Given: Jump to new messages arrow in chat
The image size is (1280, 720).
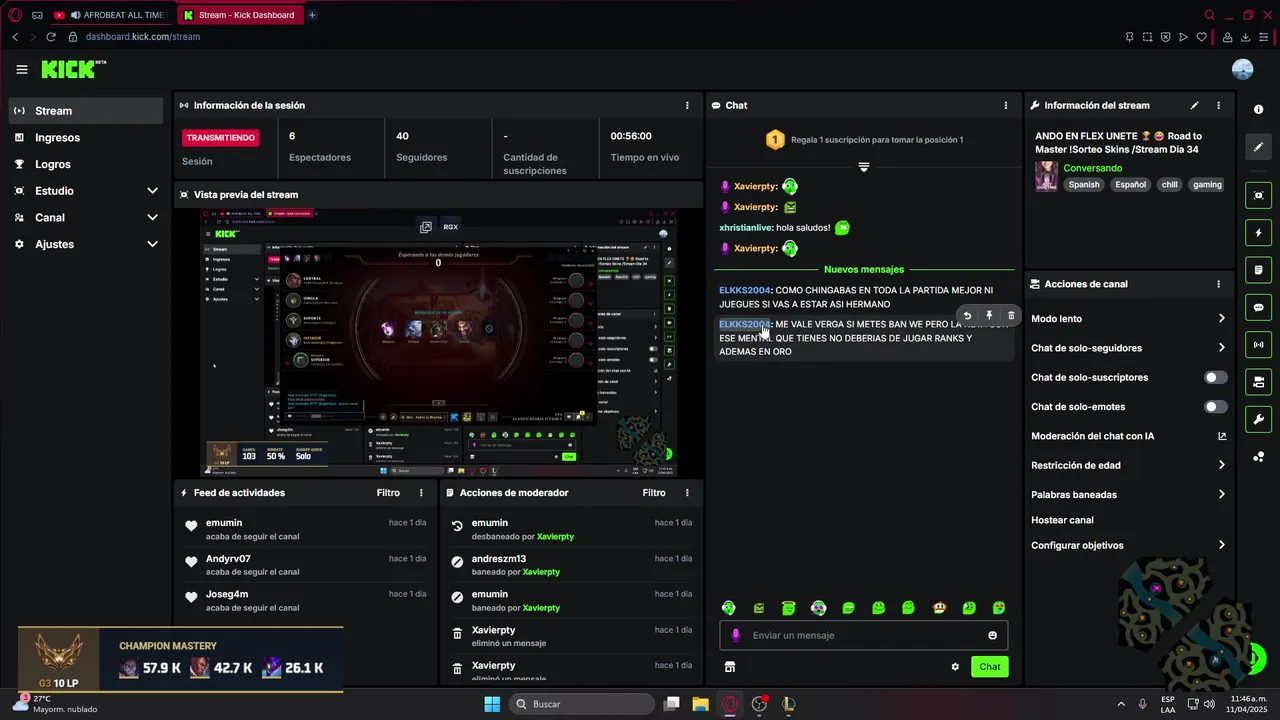Looking at the screenshot, I should [864, 167].
